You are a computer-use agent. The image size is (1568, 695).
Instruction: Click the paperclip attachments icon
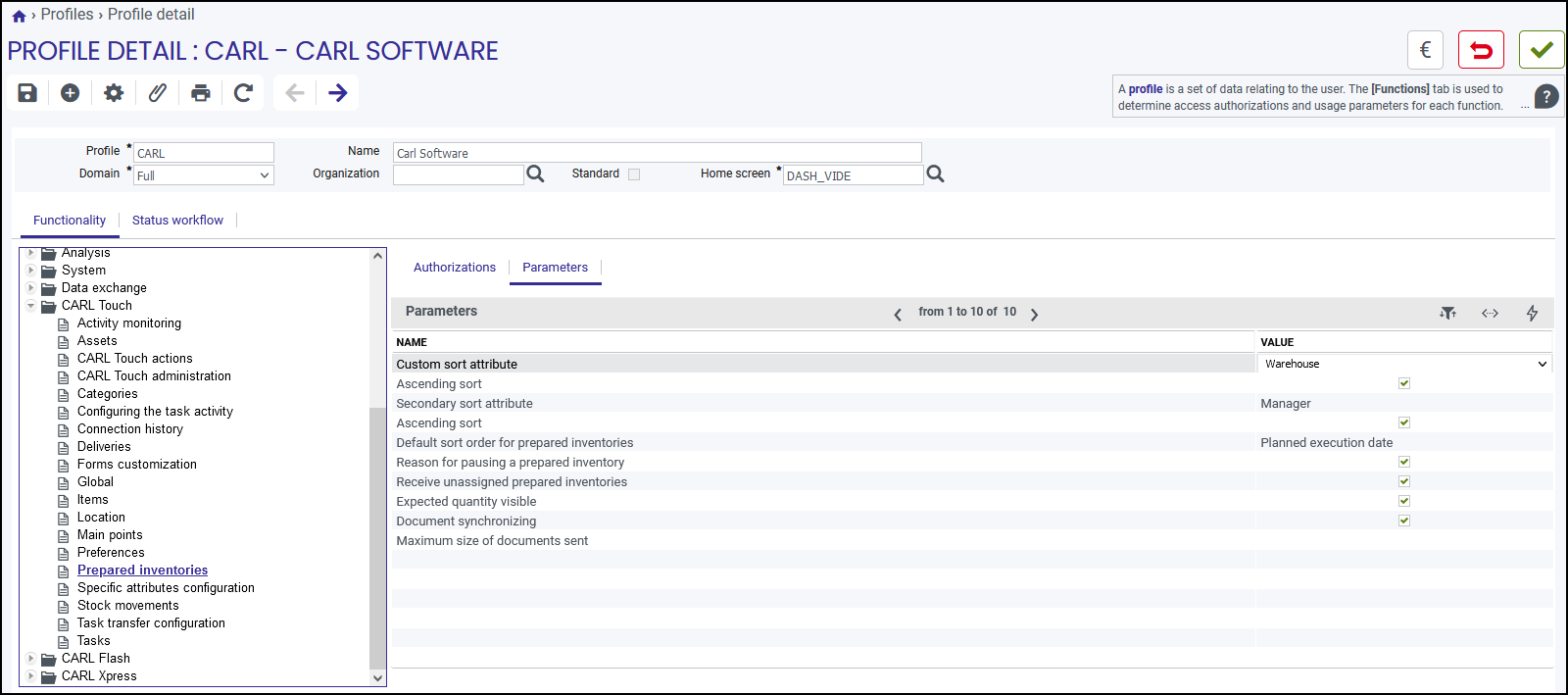(x=157, y=93)
